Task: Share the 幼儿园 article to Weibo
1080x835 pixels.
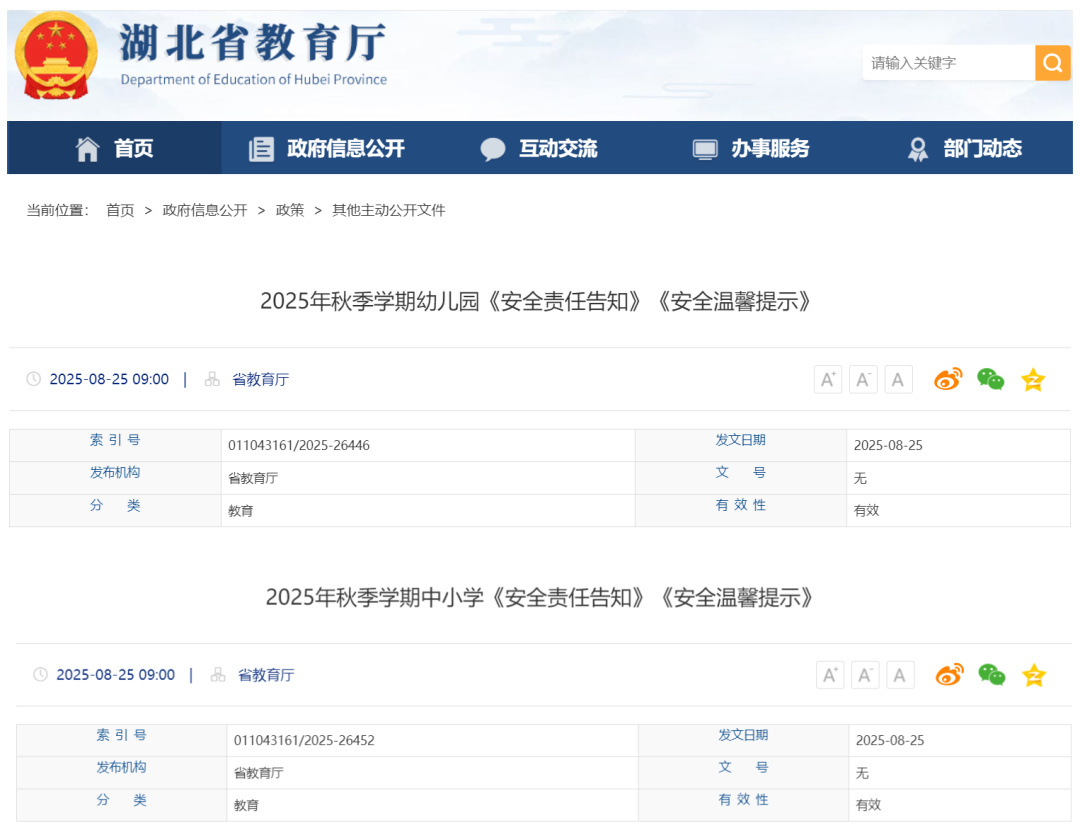Action: (948, 380)
